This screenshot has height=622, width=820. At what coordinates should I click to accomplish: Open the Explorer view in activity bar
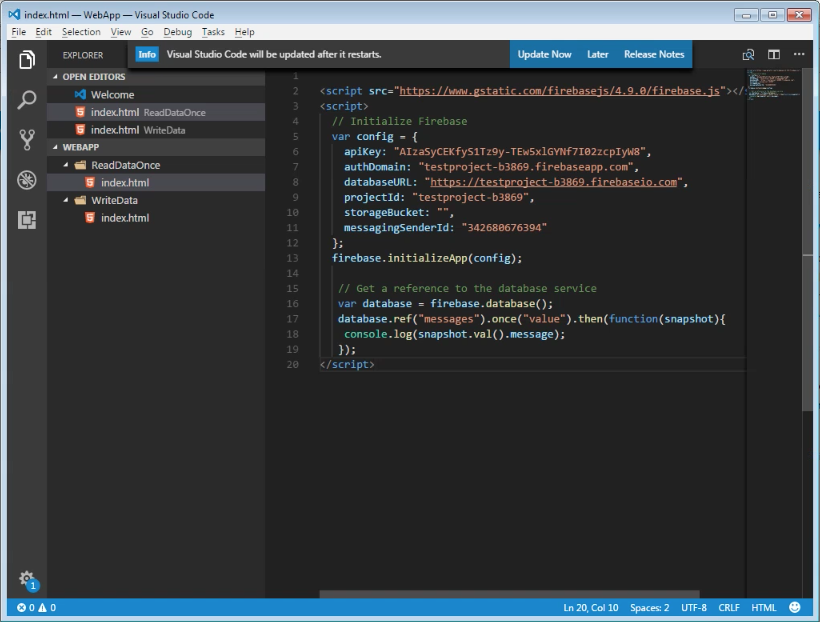[x=27, y=60]
